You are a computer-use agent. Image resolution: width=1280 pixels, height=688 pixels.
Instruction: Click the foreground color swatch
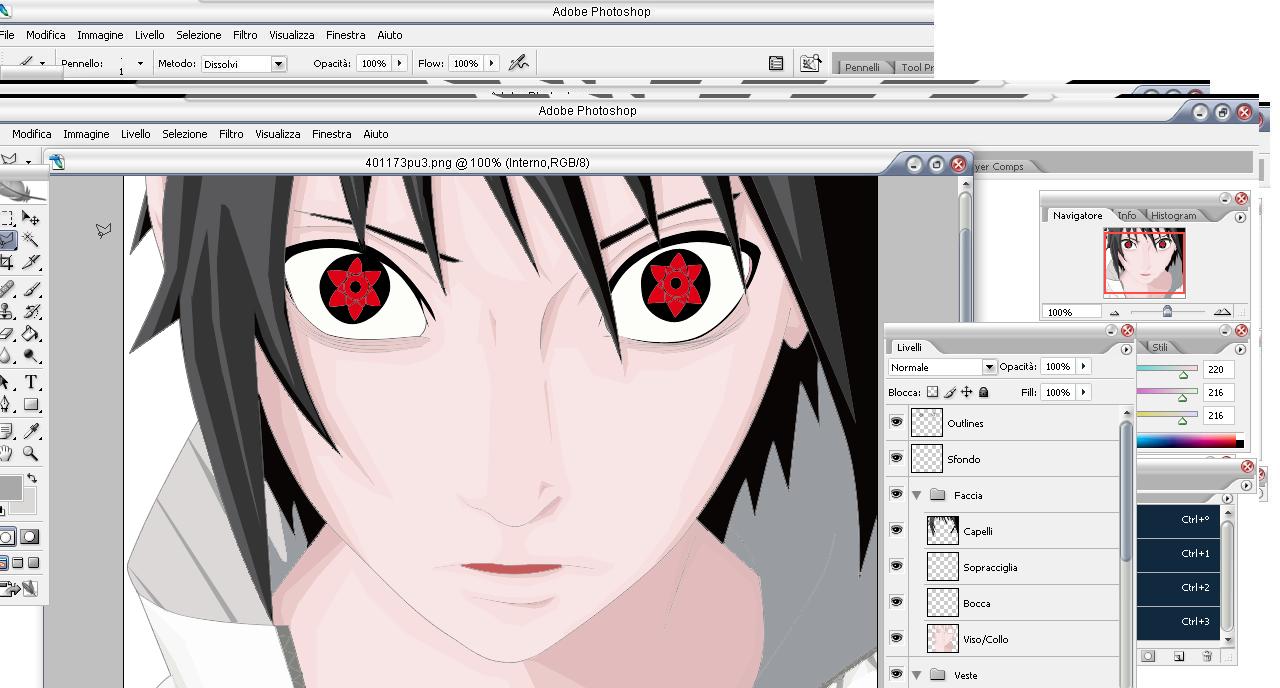(x=9, y=488)
